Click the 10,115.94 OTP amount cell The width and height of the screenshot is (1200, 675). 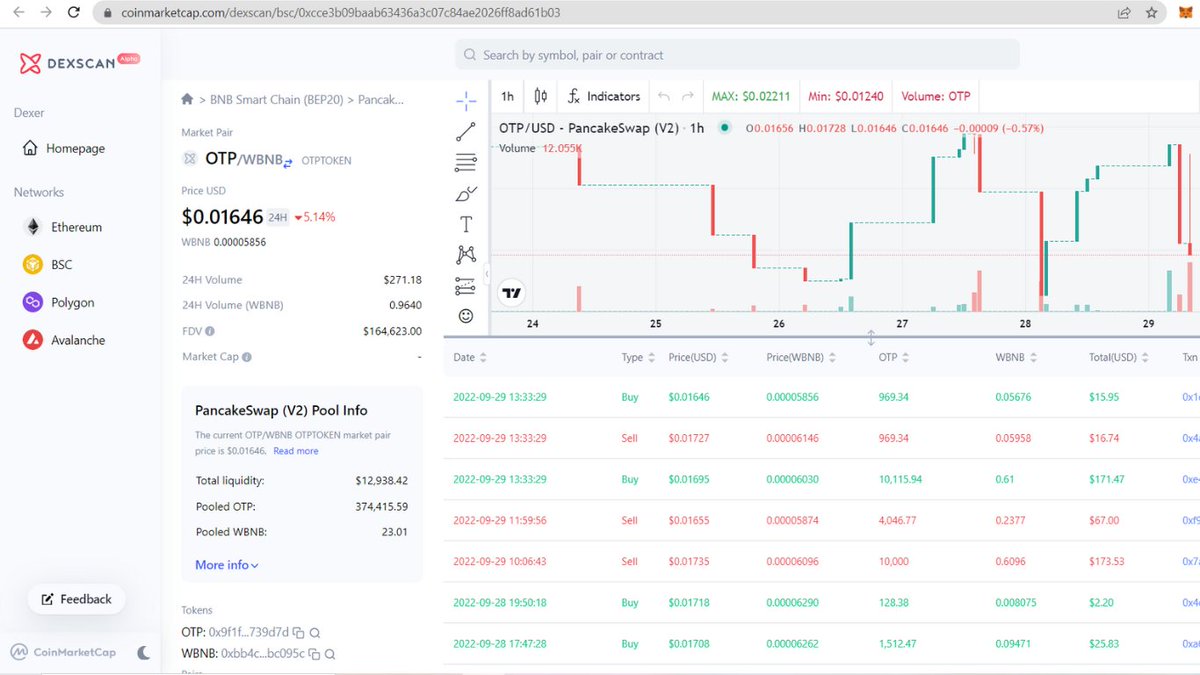[x=900, y=480]
